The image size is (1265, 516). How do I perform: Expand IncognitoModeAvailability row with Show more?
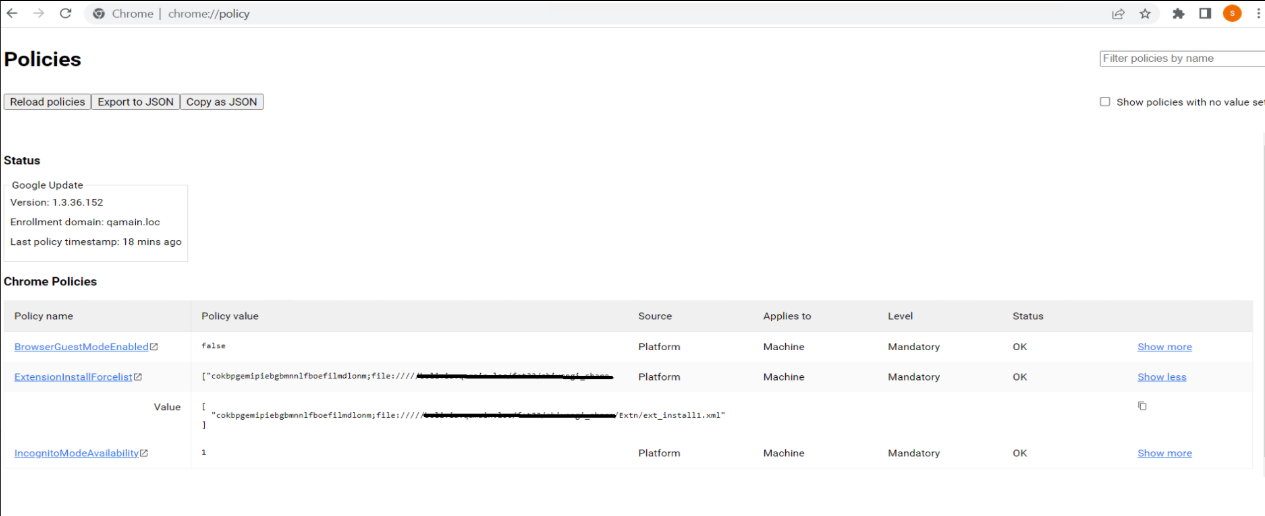1164,453
